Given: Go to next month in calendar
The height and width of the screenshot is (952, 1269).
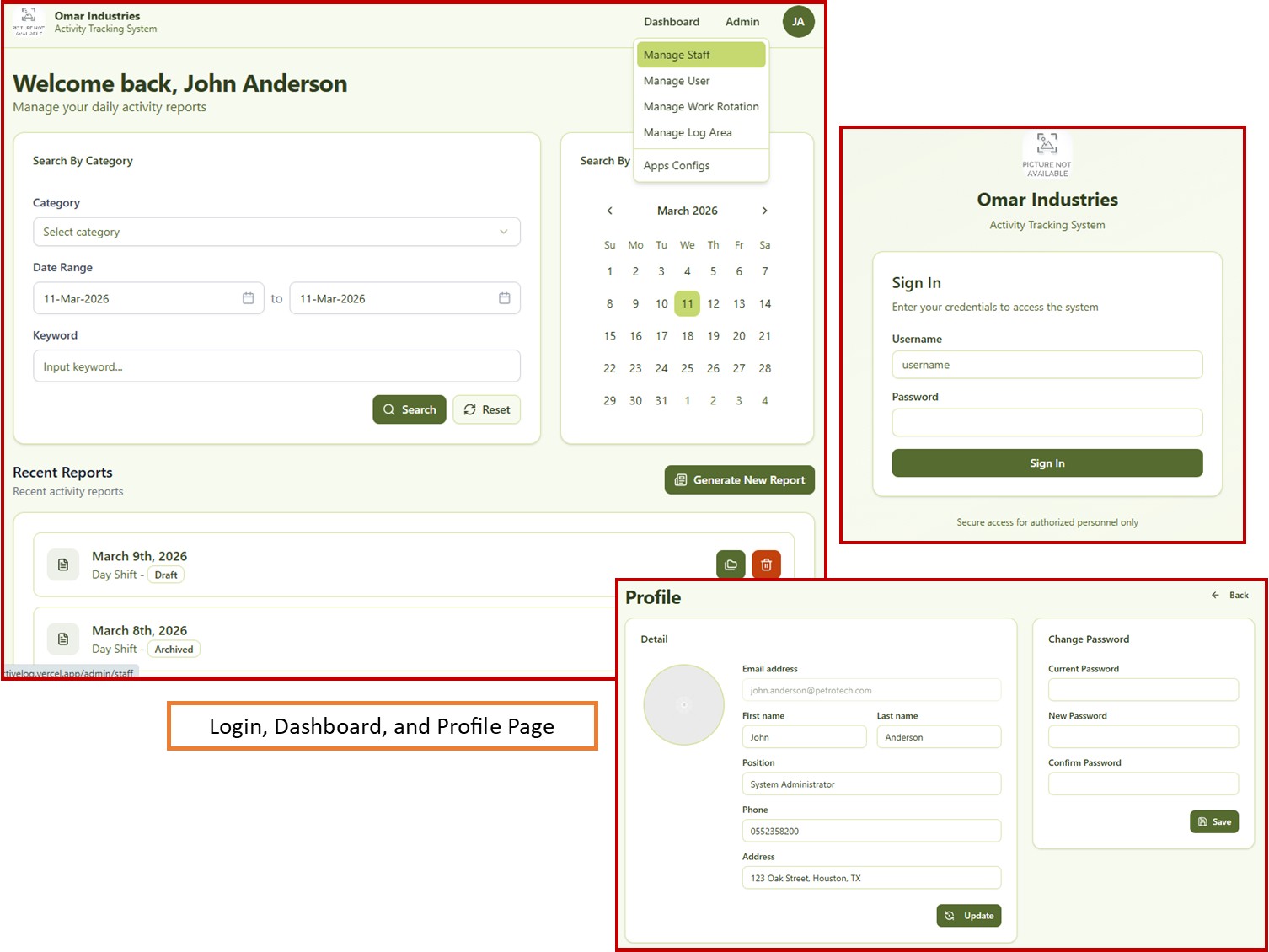Looking at the screenshot, I should coord(764,211).
